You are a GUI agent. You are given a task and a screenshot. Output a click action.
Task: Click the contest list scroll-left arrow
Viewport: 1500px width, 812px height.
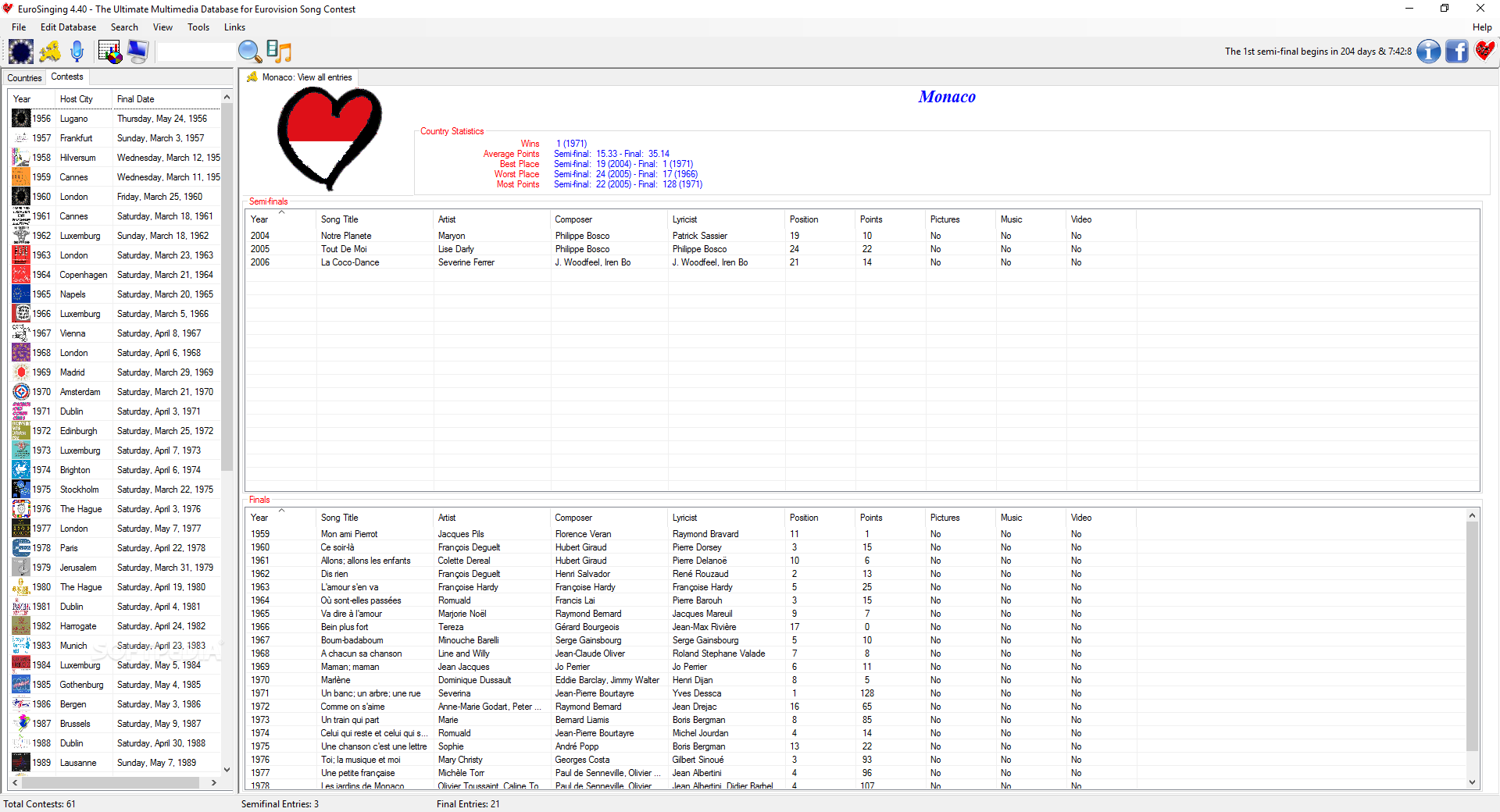click(x=16, y=782)
